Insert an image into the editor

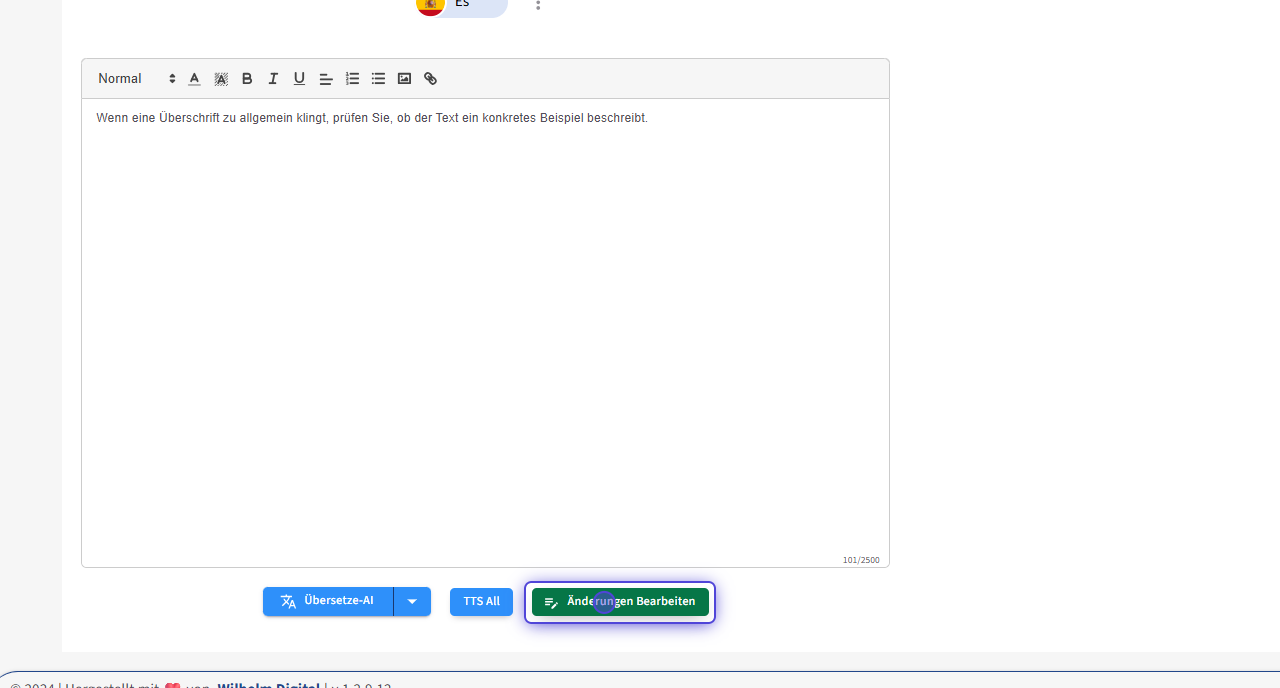point(404,79)
